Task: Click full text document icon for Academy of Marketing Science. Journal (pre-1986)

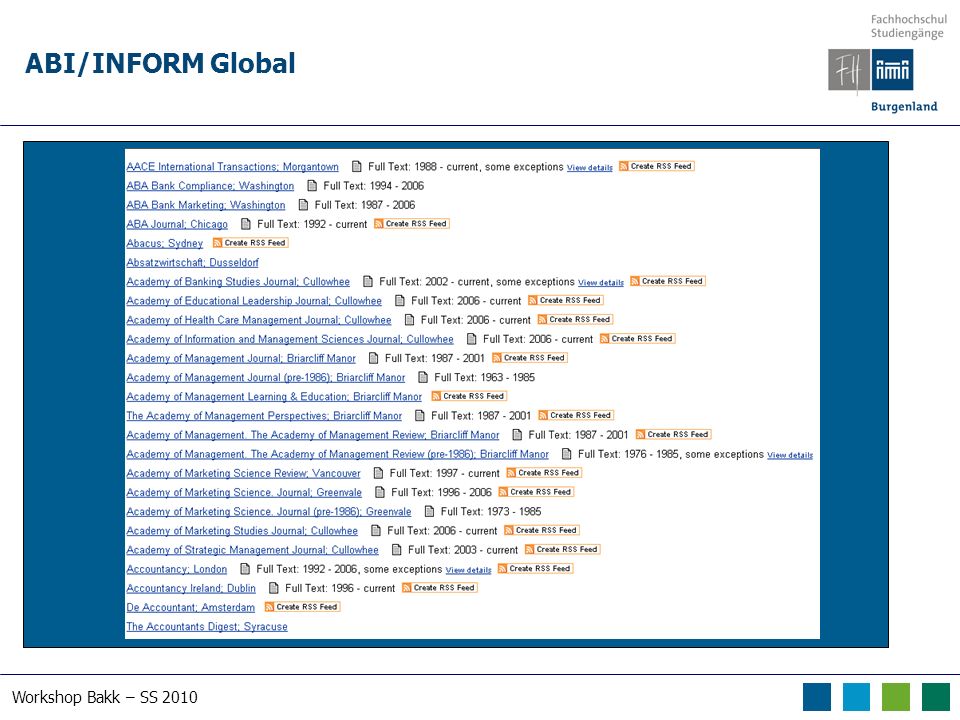Action: [429, 512]
